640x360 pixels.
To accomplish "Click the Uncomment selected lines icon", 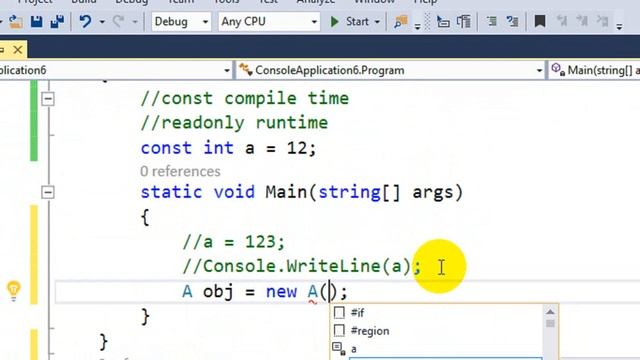I will coord(512,22).
